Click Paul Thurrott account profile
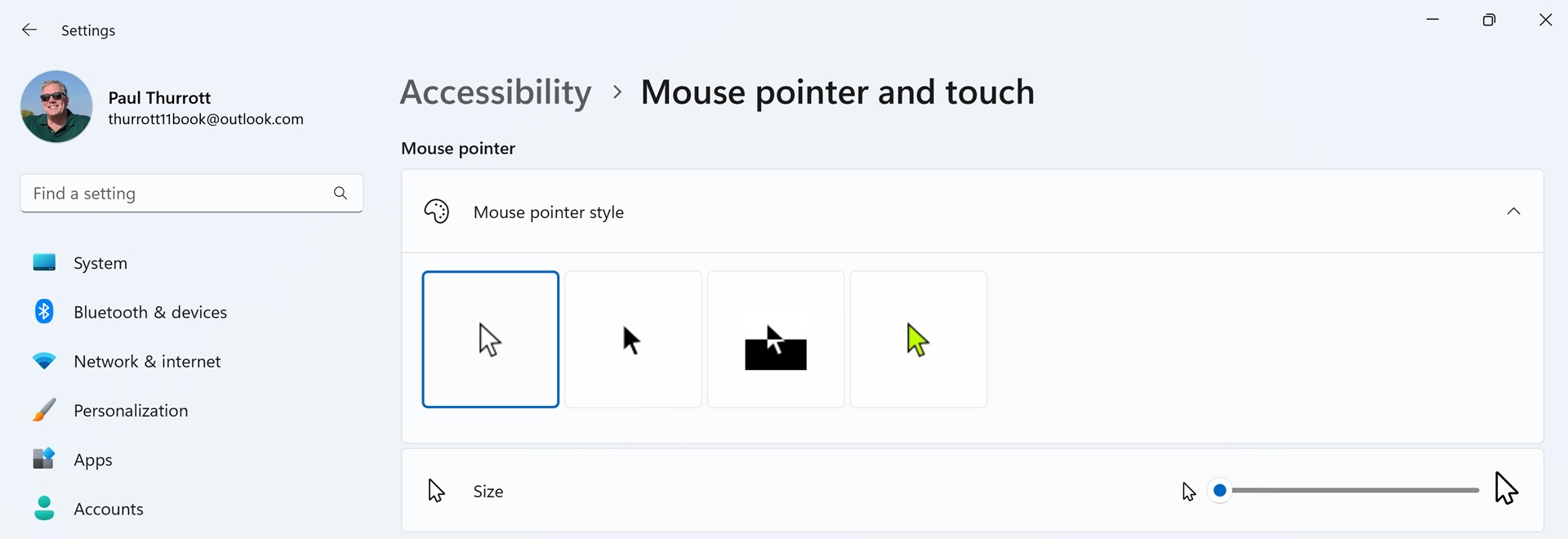Image resolution: width=1568 pixels, height=539 pixels. pos(163,107)
